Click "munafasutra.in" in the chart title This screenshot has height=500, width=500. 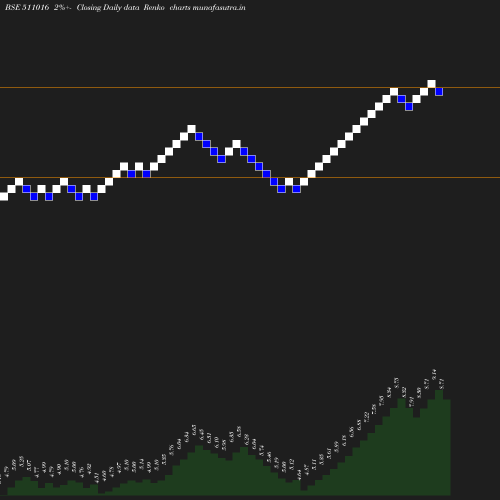click(219, 7)
